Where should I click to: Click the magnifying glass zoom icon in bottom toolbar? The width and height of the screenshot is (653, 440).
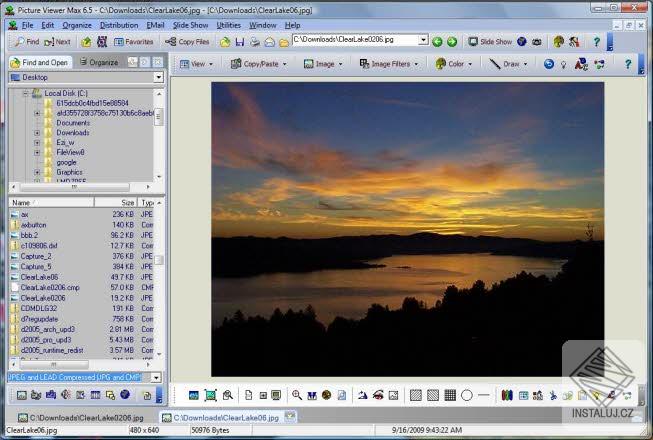pyautogui.click(x=297, y=395)
